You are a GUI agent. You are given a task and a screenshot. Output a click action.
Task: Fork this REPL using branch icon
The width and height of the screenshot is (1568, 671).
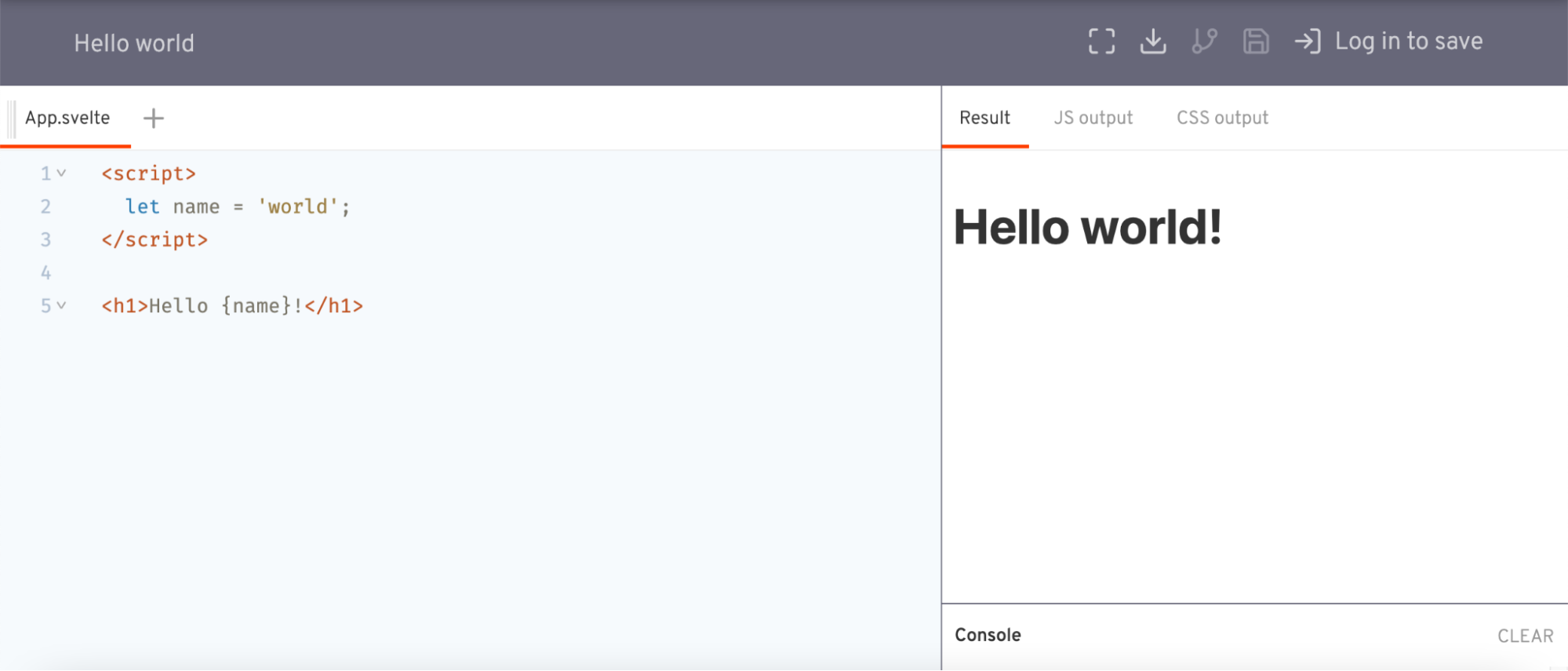pos(1204,42)
